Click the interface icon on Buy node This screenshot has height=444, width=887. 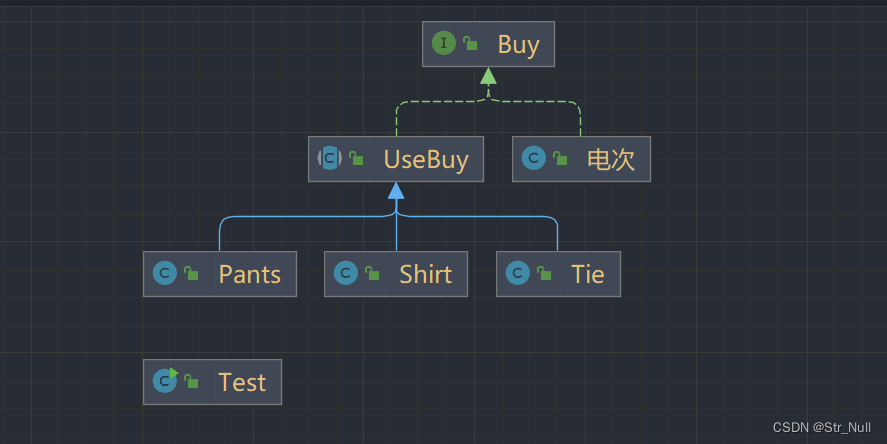pos(444,43)
